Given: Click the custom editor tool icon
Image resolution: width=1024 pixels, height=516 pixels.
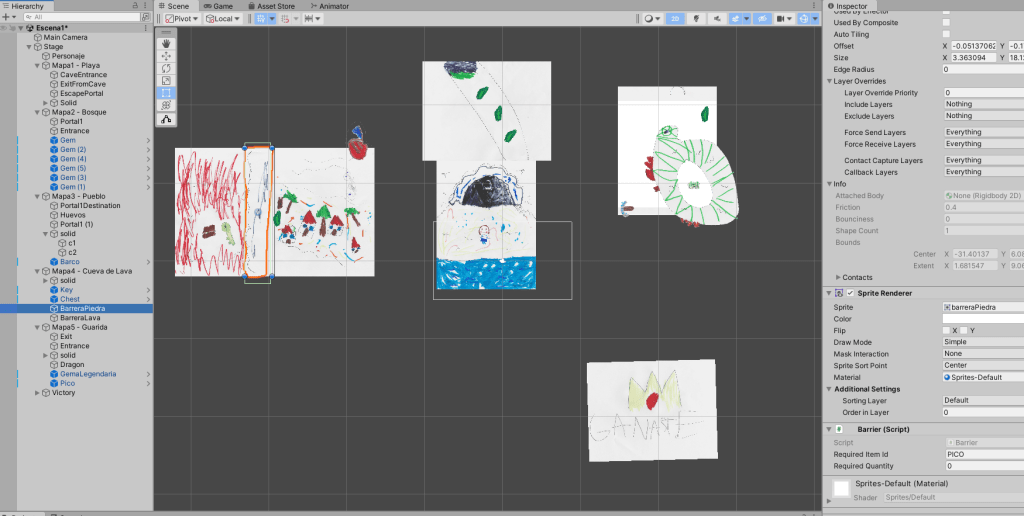Looking at the screenshot, I should tap(167, 118).
